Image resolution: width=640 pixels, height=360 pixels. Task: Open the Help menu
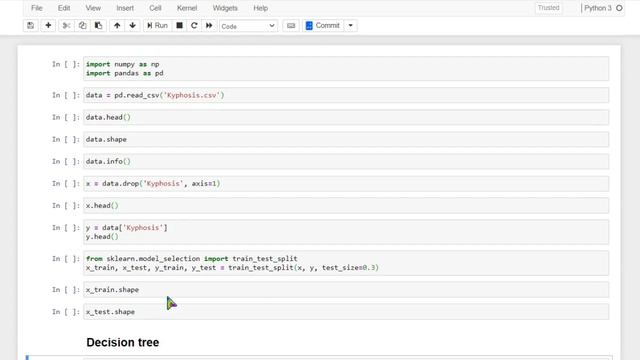260,8
